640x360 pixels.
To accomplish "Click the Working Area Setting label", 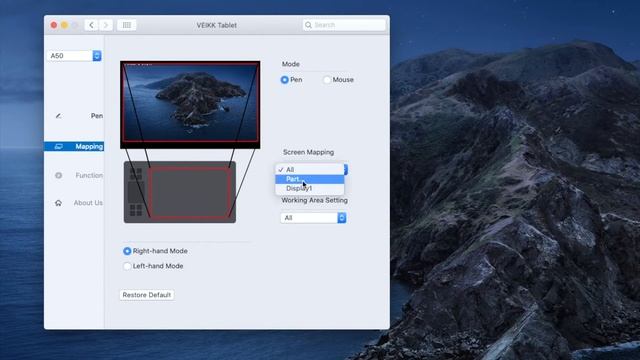I will (x=315, y=200).
